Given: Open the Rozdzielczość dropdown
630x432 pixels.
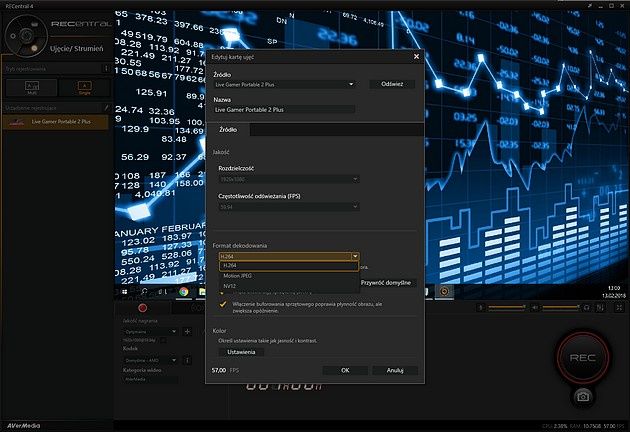Looking at the screenshot, I should (x=289, y=179).
